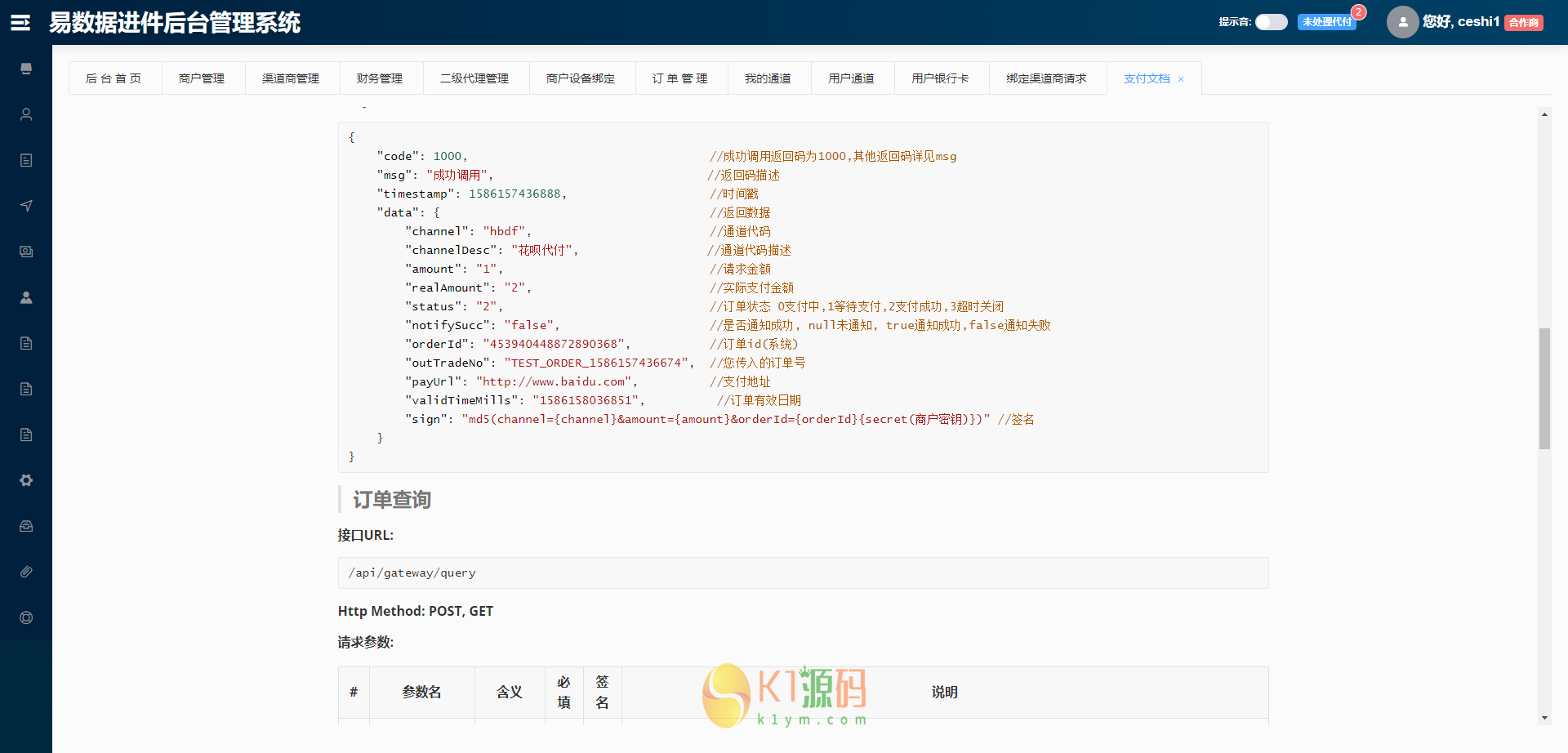Open the inbox tray sidebar icon
The image size is (1568, 753).
[x=26, y=526]
